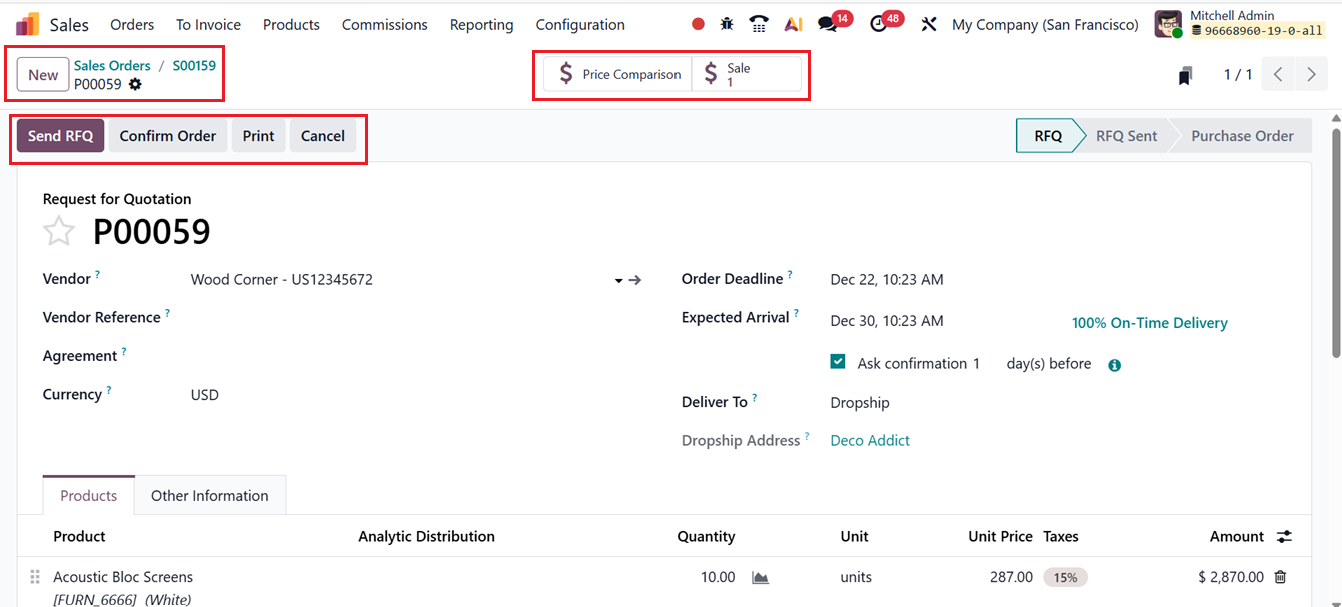This screenshot has height=607, width=1342.
Task: Open the Reporting menu
Action: 481,24
